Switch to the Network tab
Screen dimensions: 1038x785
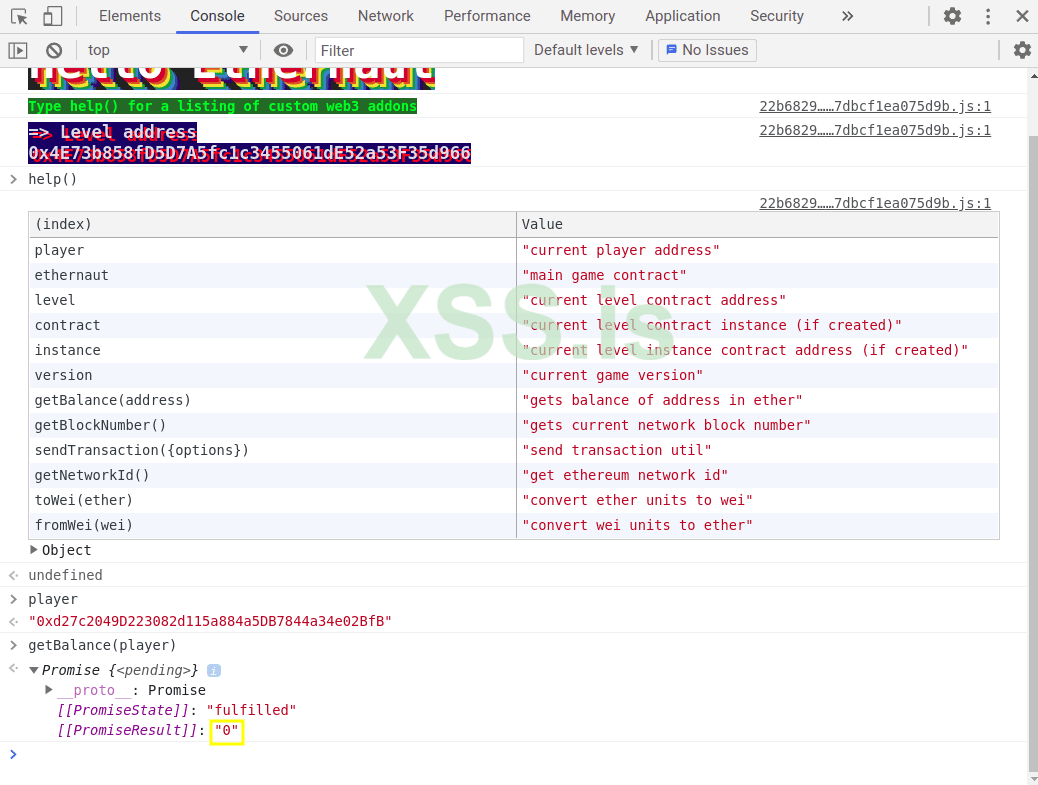point(385,16)
